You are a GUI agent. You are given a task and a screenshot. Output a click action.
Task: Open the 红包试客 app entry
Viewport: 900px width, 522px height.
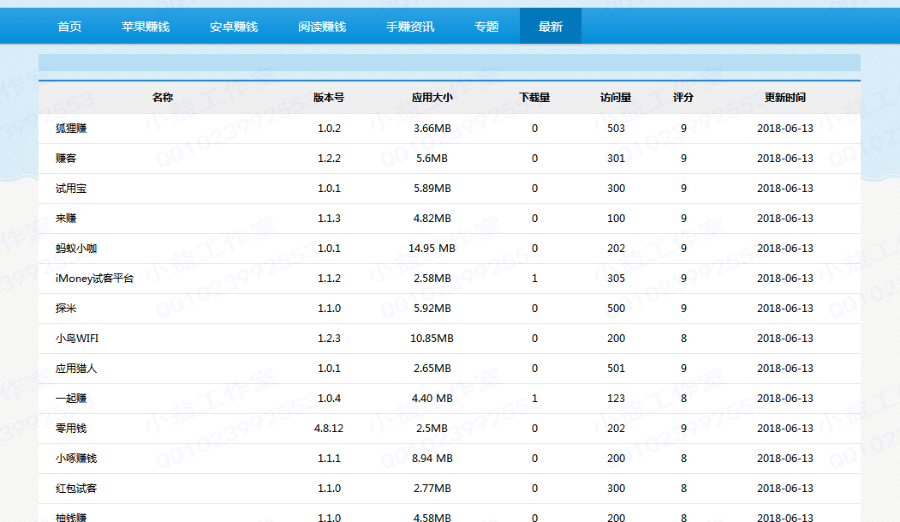(x=76, y=488)
